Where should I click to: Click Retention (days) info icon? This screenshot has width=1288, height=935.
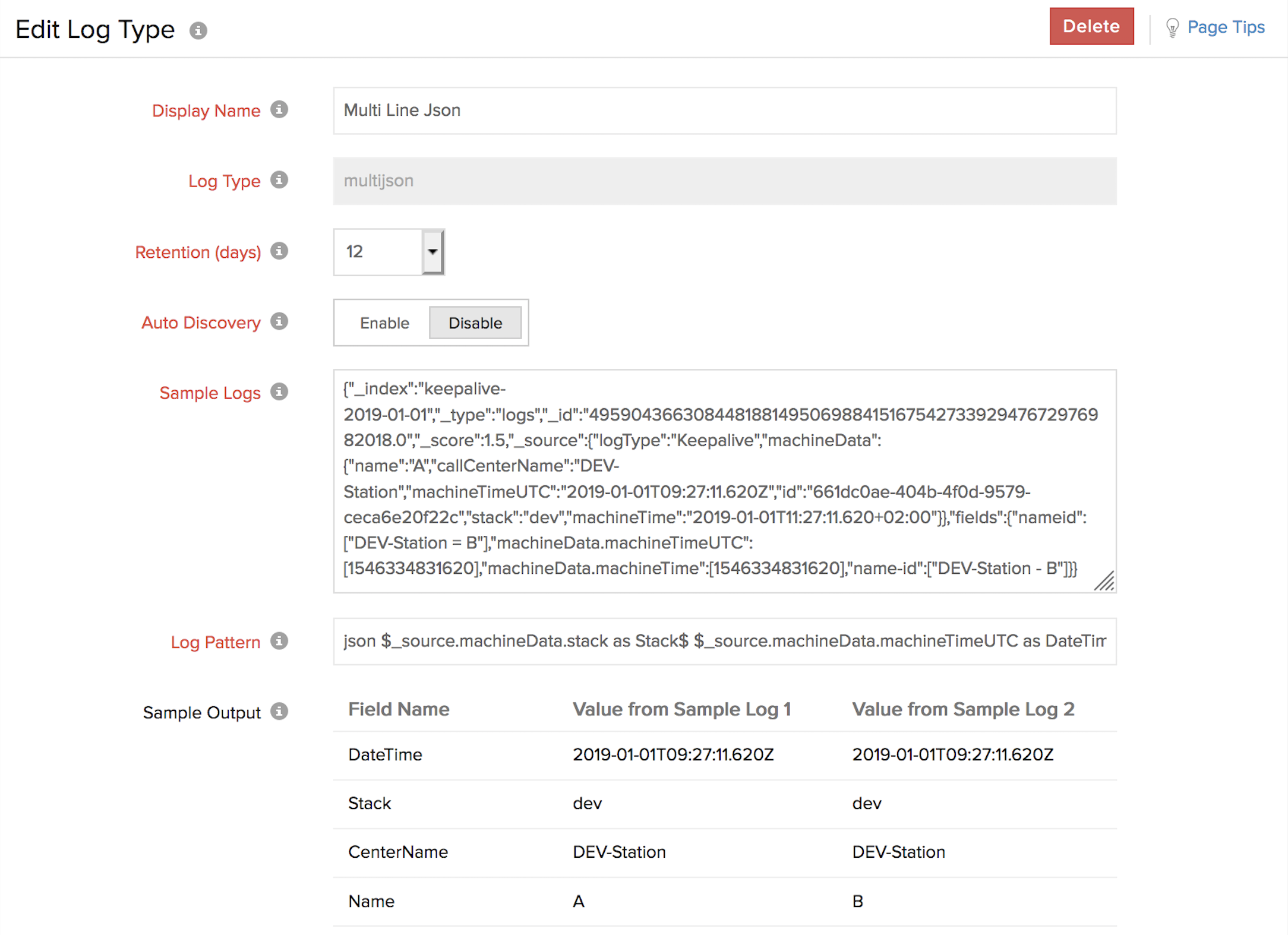pos(279,251)
